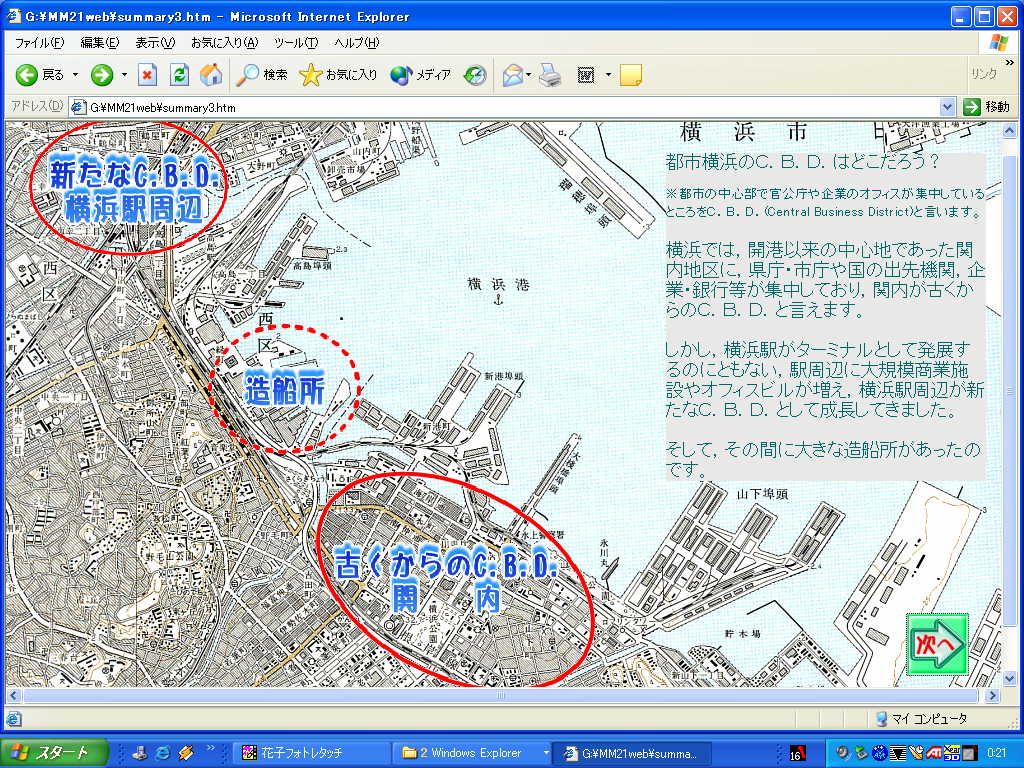Open the ツール(T) menu

[x=295, y=43]
